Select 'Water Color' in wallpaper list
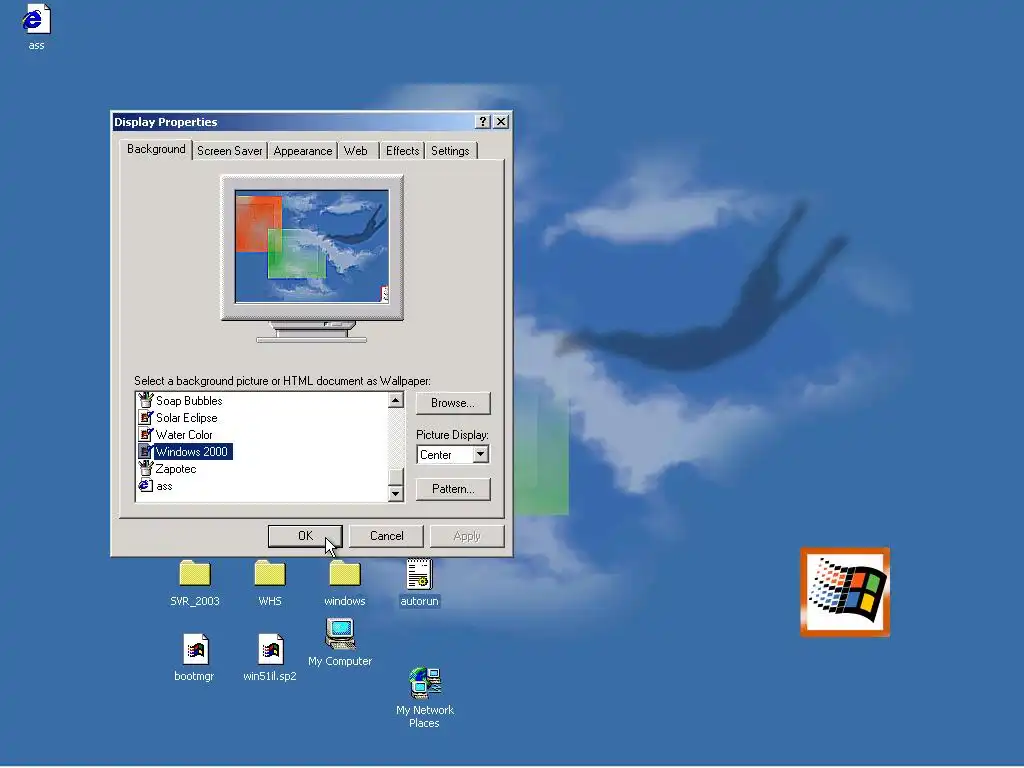Image resolution: width=1024 pixels, height=768 pixels. point(184,434)
